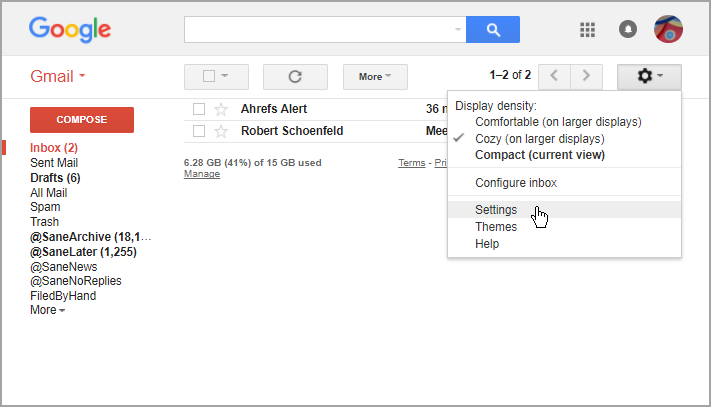Open Help from the gear menu
The height and width of the screenshot is (407, 711).
tap(487, 244)
